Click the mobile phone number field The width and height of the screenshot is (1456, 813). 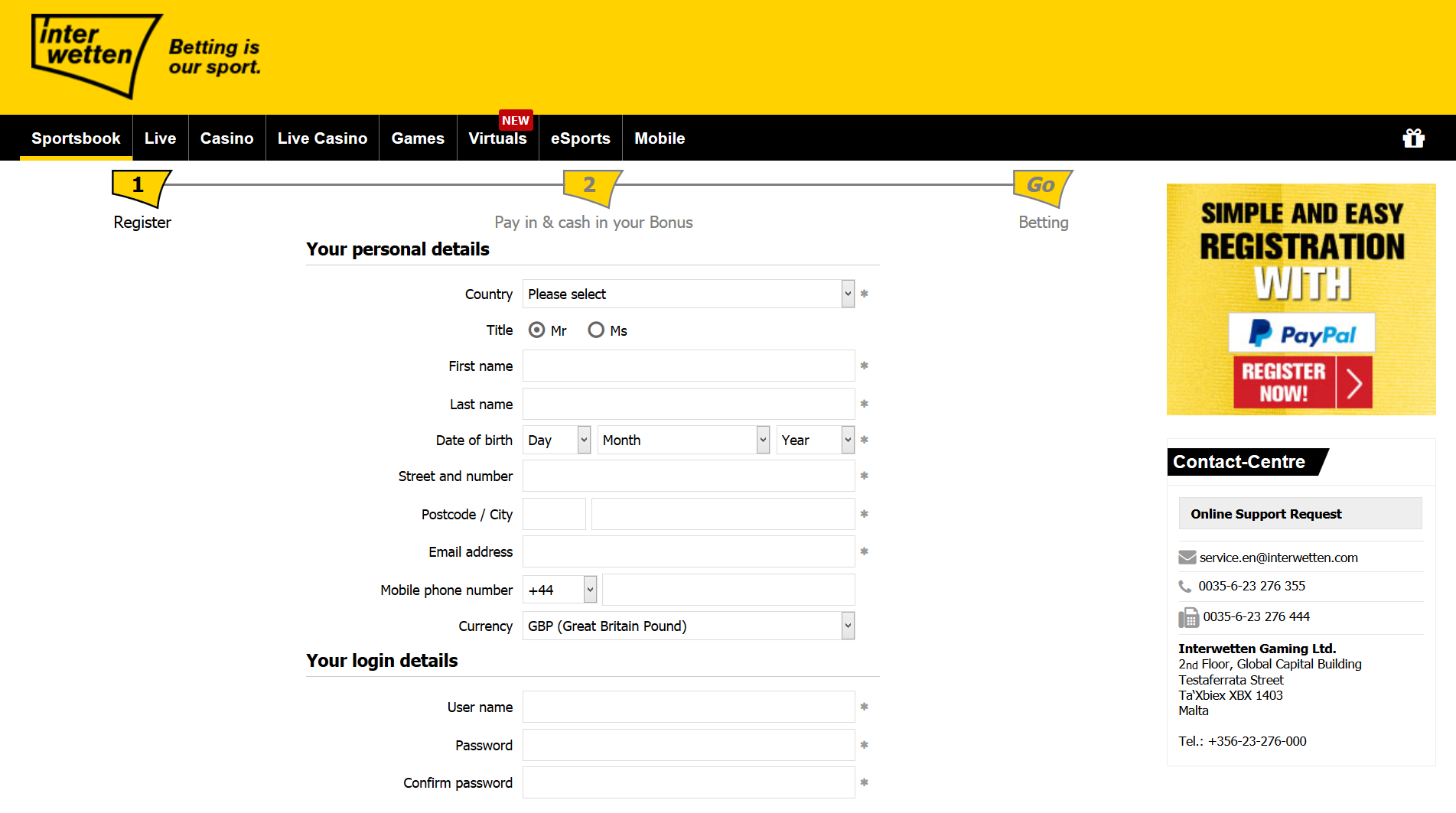pos(728,590)
